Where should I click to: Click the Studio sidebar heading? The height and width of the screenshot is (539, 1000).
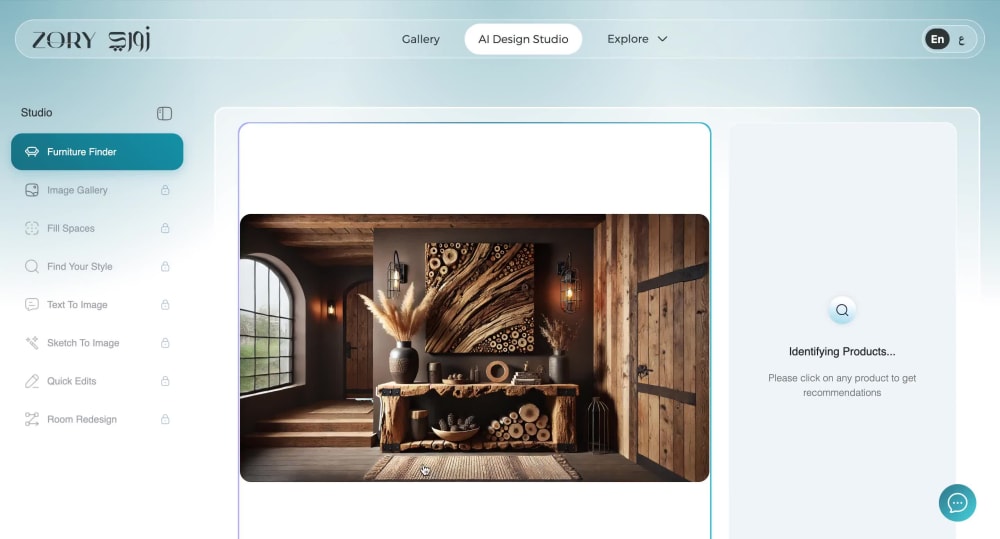tap(36, 113)
